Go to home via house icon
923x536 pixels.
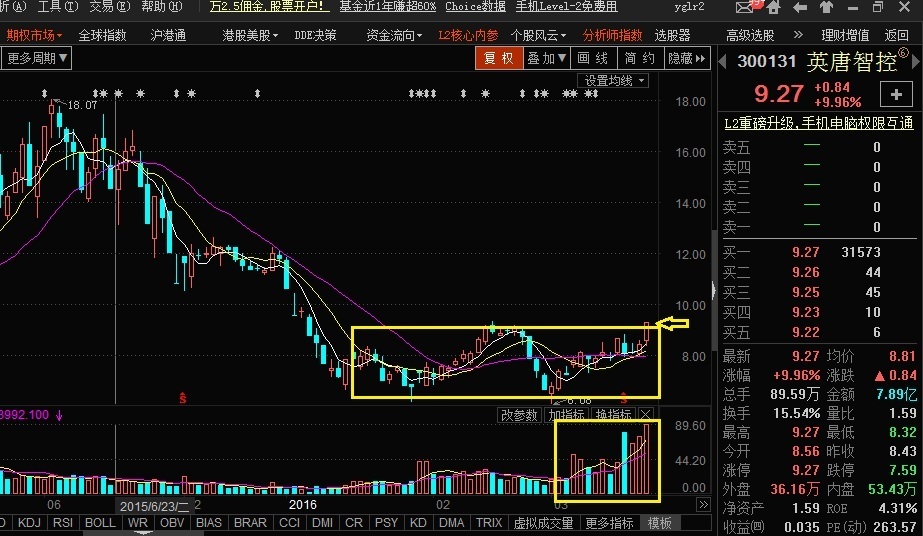(x=773, y=8)
